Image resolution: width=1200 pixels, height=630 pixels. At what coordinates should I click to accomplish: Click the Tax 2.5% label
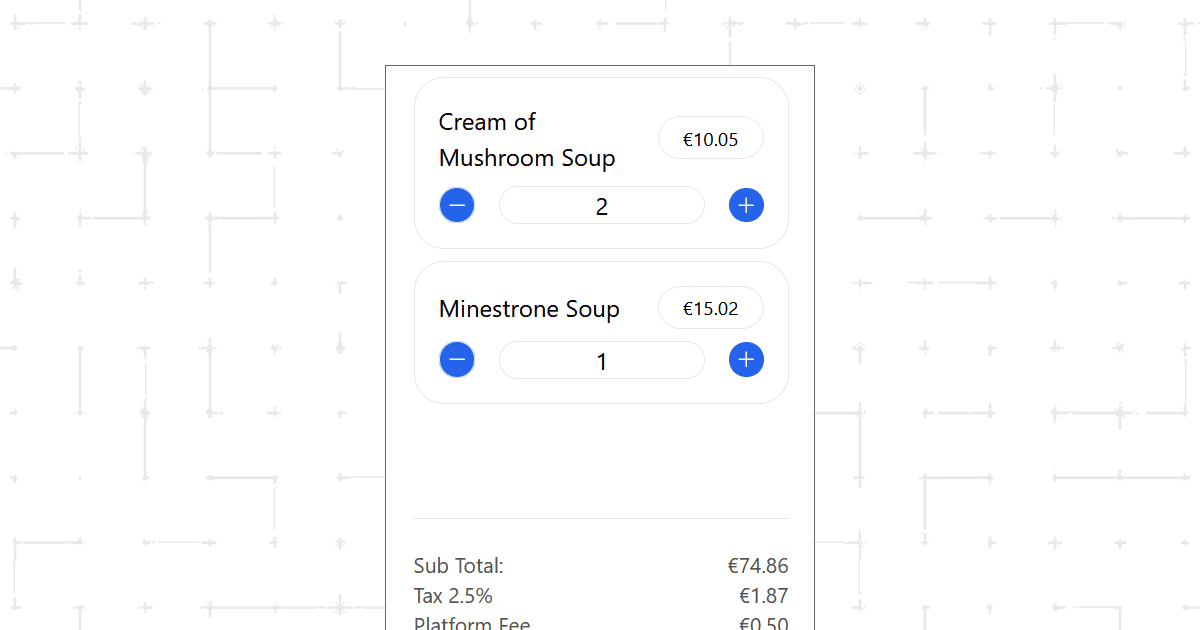tap(453, 596)
